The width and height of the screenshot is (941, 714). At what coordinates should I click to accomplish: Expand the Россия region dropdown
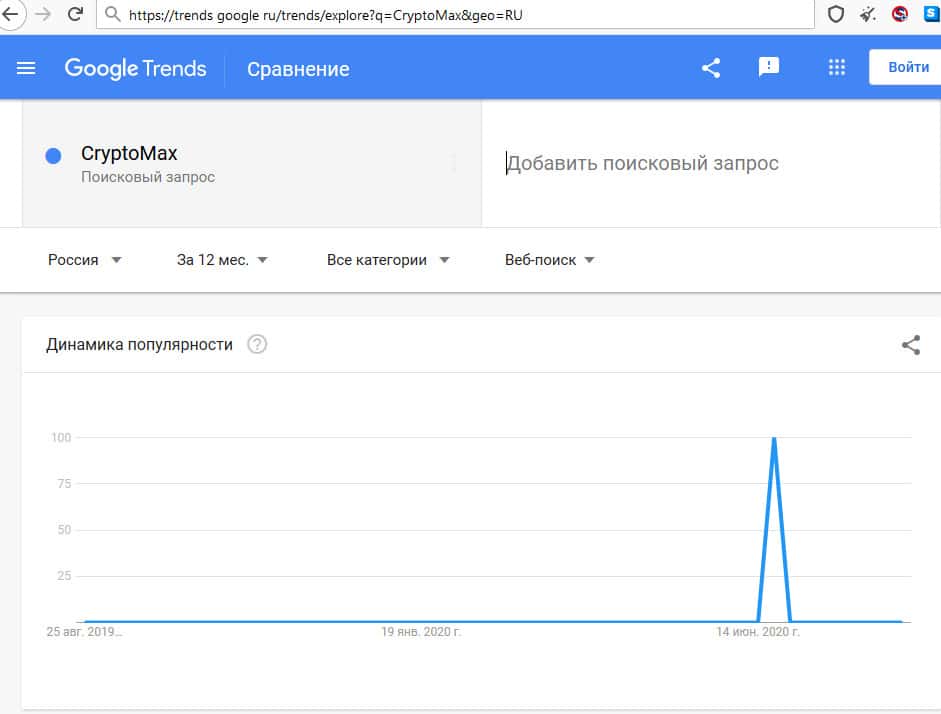(x=85, y=260)
